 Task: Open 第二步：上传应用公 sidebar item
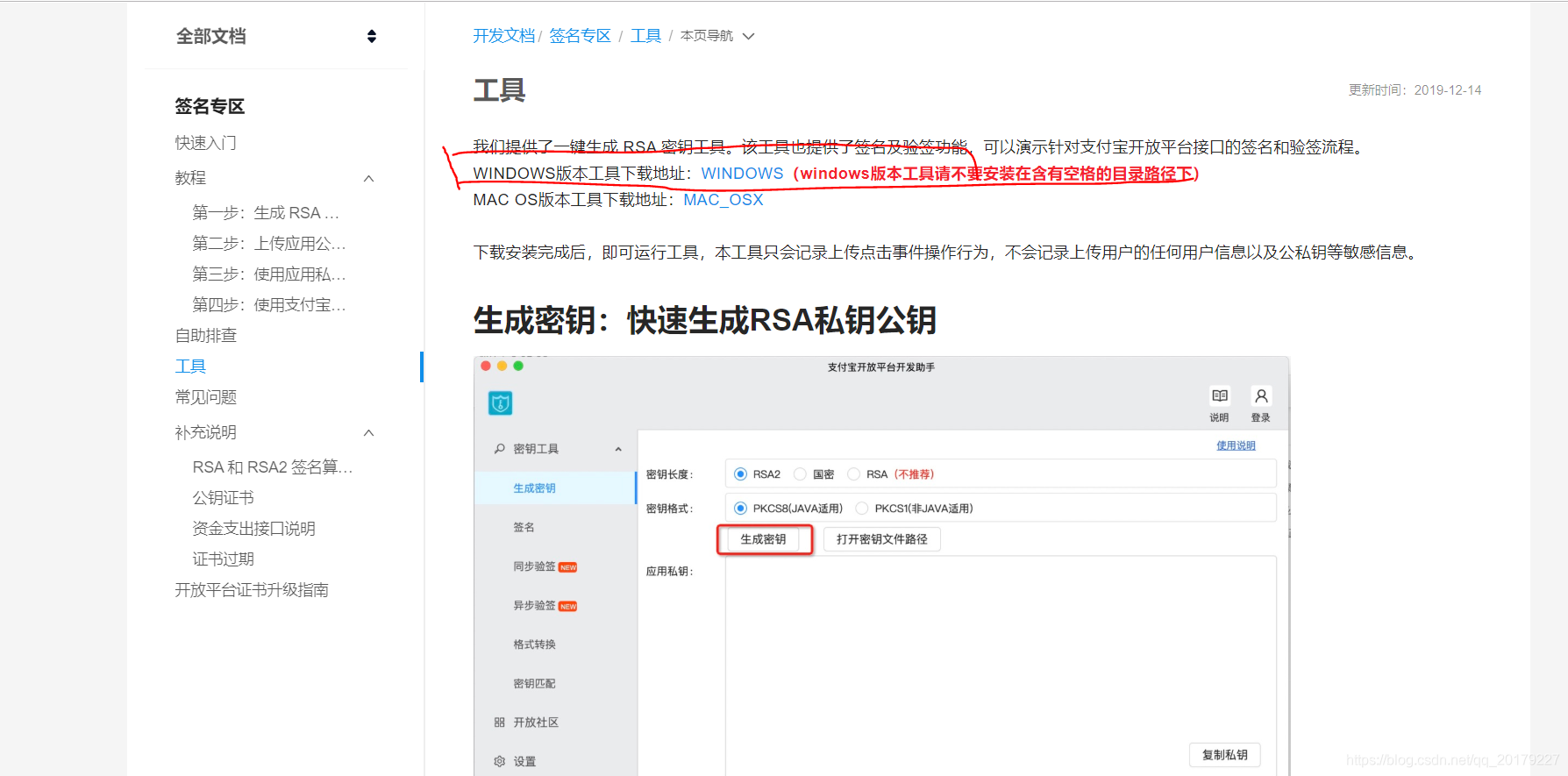point(269,244)
